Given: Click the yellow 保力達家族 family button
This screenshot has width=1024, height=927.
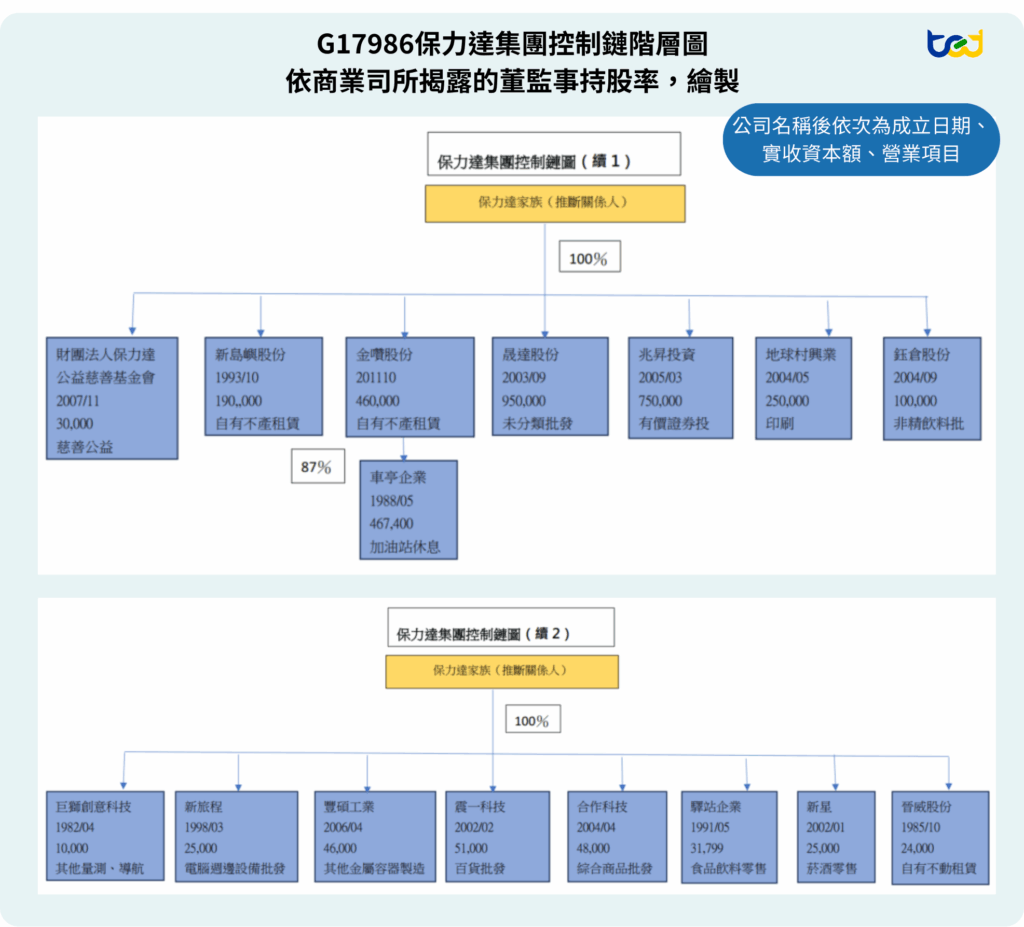Looking at the screenshot, I should tap(555, 204).
